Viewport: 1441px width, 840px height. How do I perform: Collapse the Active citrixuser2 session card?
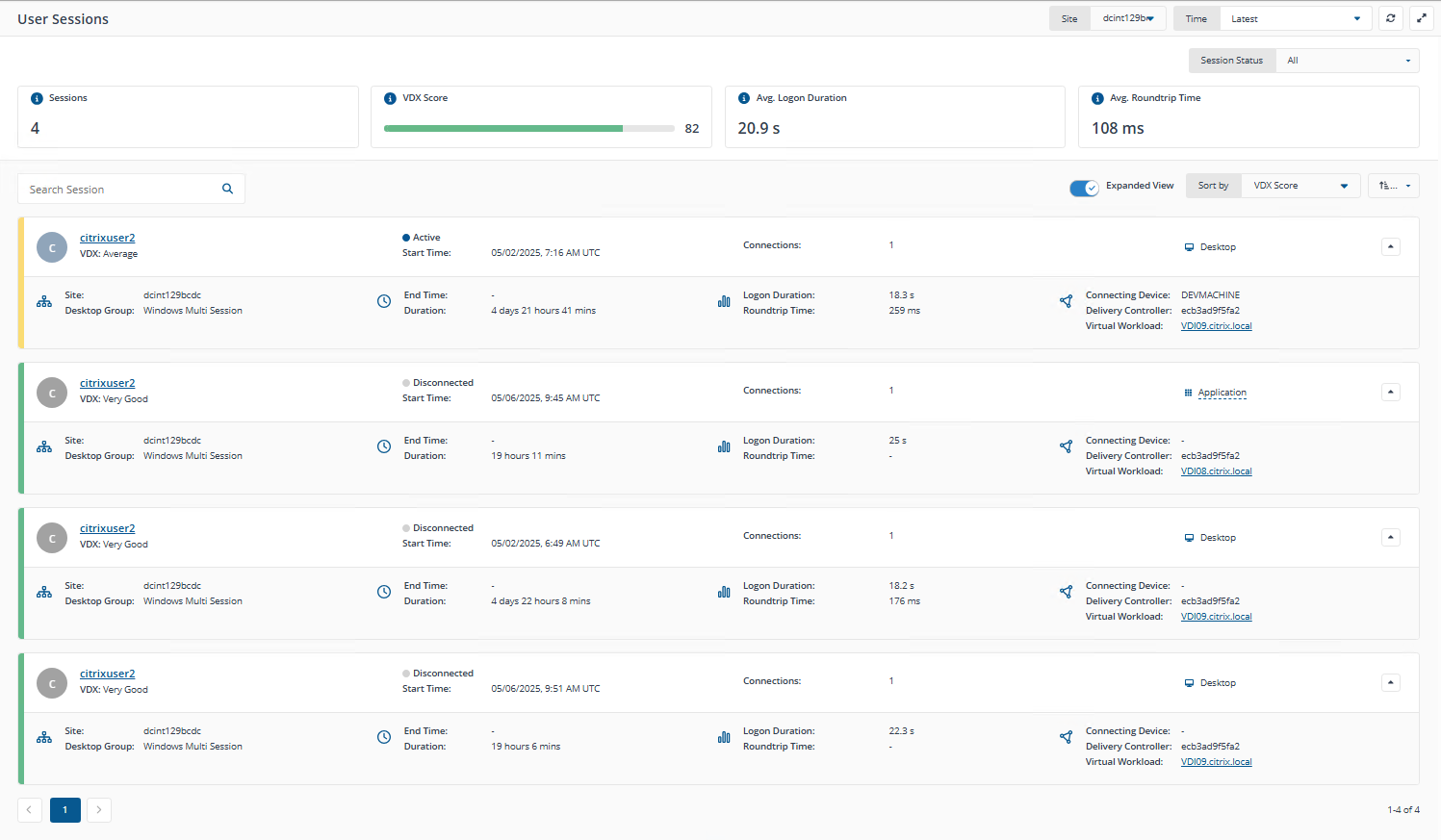point(1390,246)
